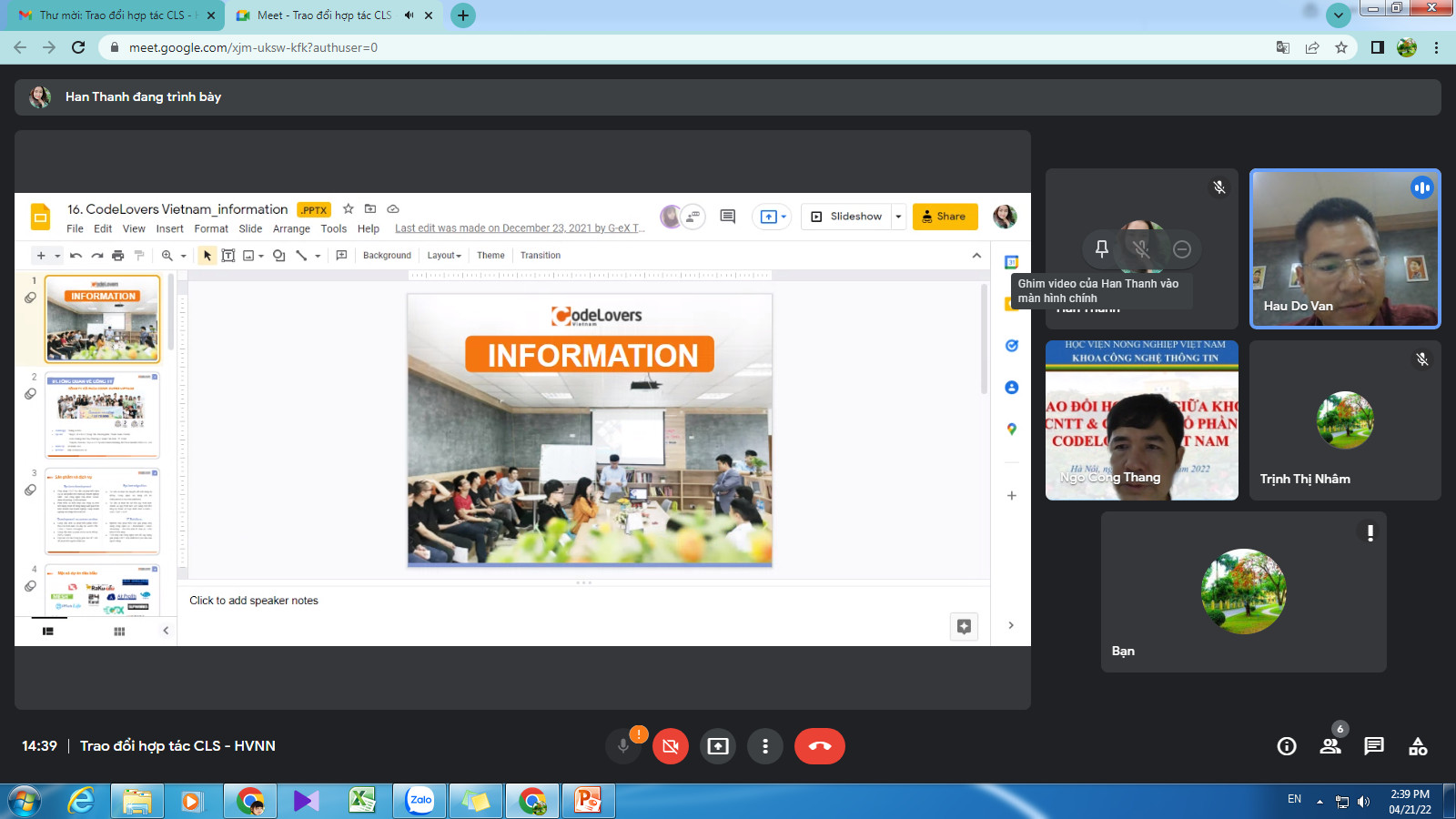The width and height of the screenshot is (1456, 819).
Task: Switch to the Thư mời Gmail tab
Action: pyautogui.click(x=114, y=15)
